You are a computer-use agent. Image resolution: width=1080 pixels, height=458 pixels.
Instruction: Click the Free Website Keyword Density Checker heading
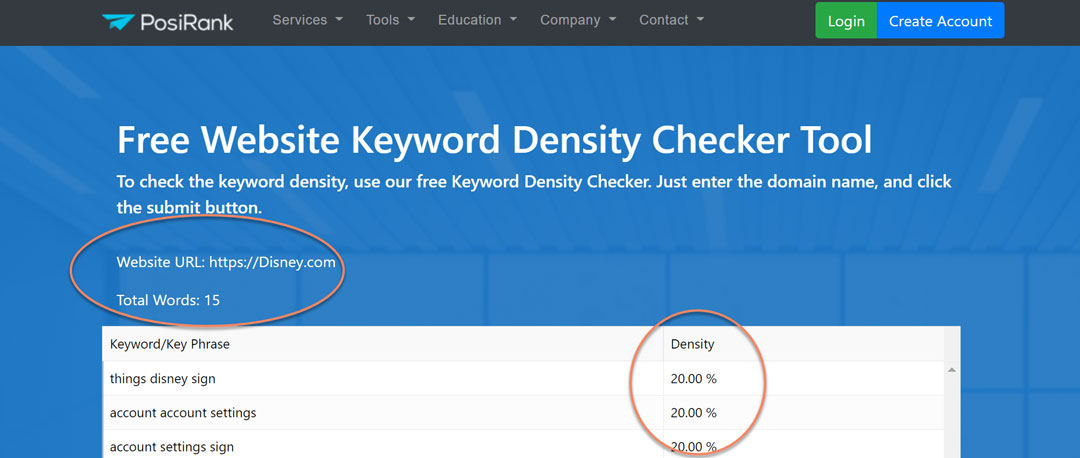[x=494, y=140]
